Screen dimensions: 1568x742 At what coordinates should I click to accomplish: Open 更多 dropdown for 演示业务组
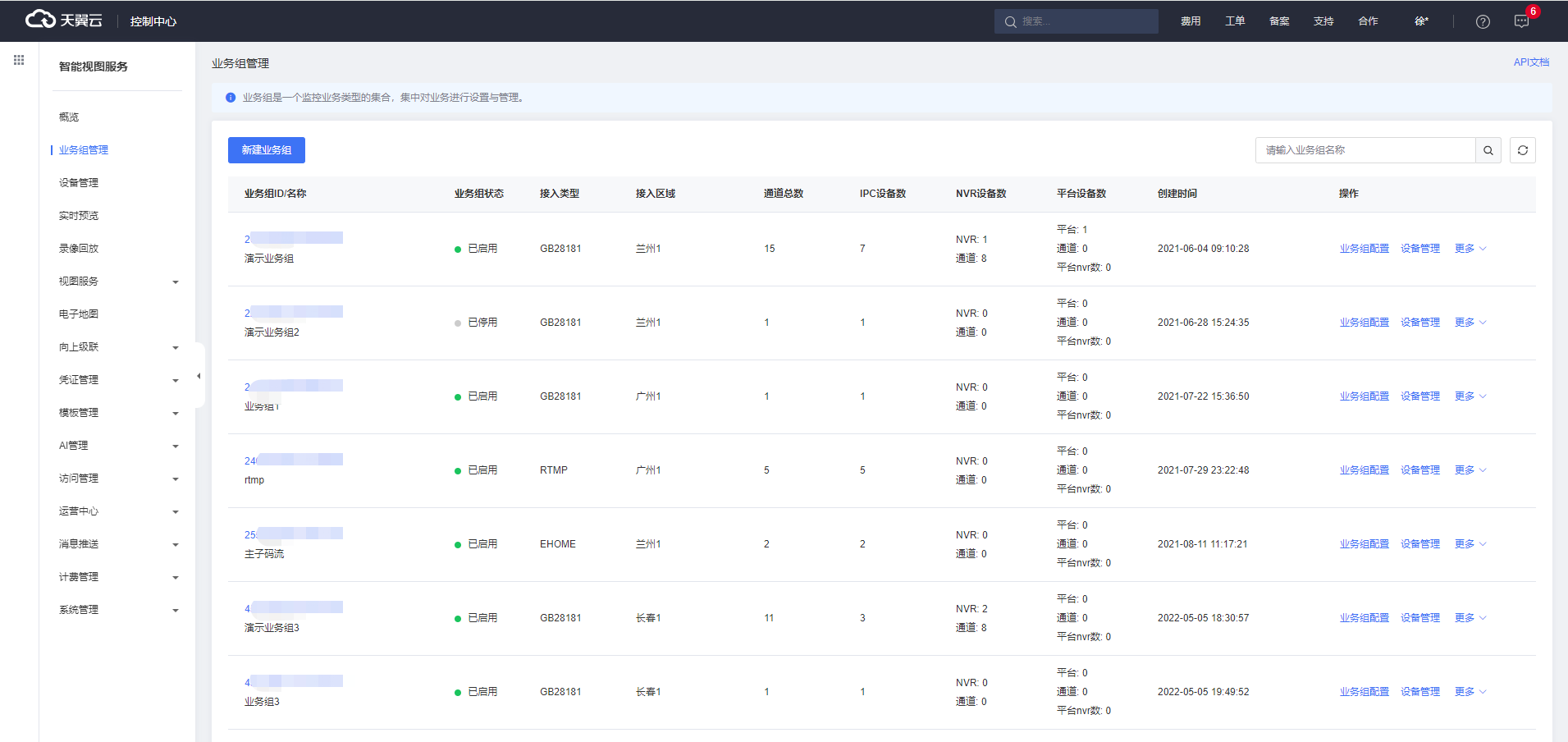click(x=1470, y=249)
